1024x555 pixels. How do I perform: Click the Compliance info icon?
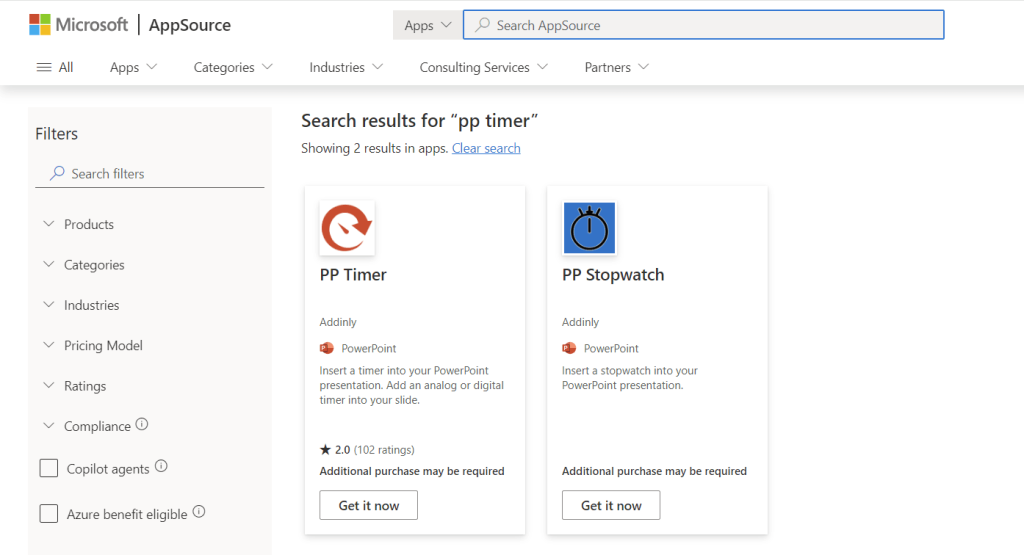pyautogui.click(x=142, y=424)
